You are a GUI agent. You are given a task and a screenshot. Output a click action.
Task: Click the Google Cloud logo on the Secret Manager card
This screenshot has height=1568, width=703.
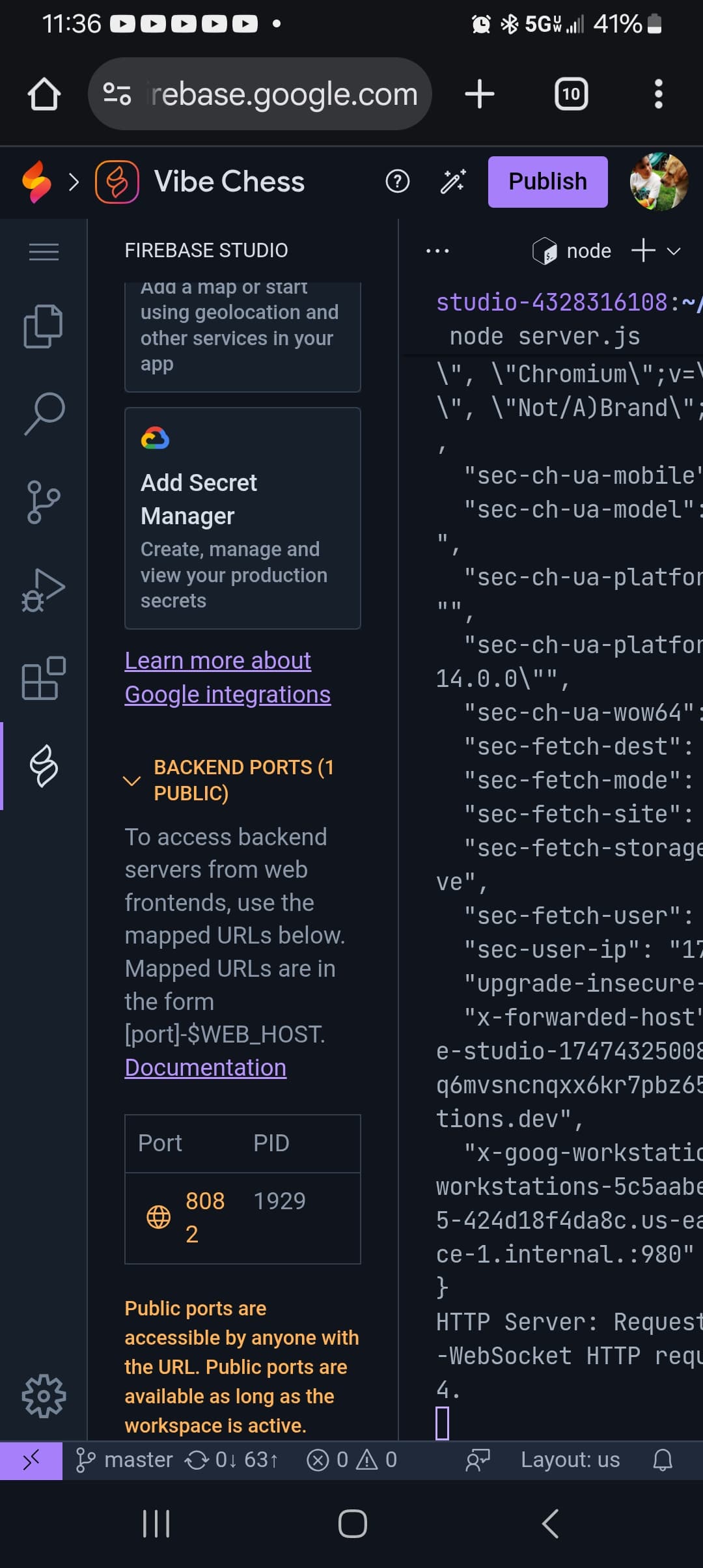tap(155, 438)
